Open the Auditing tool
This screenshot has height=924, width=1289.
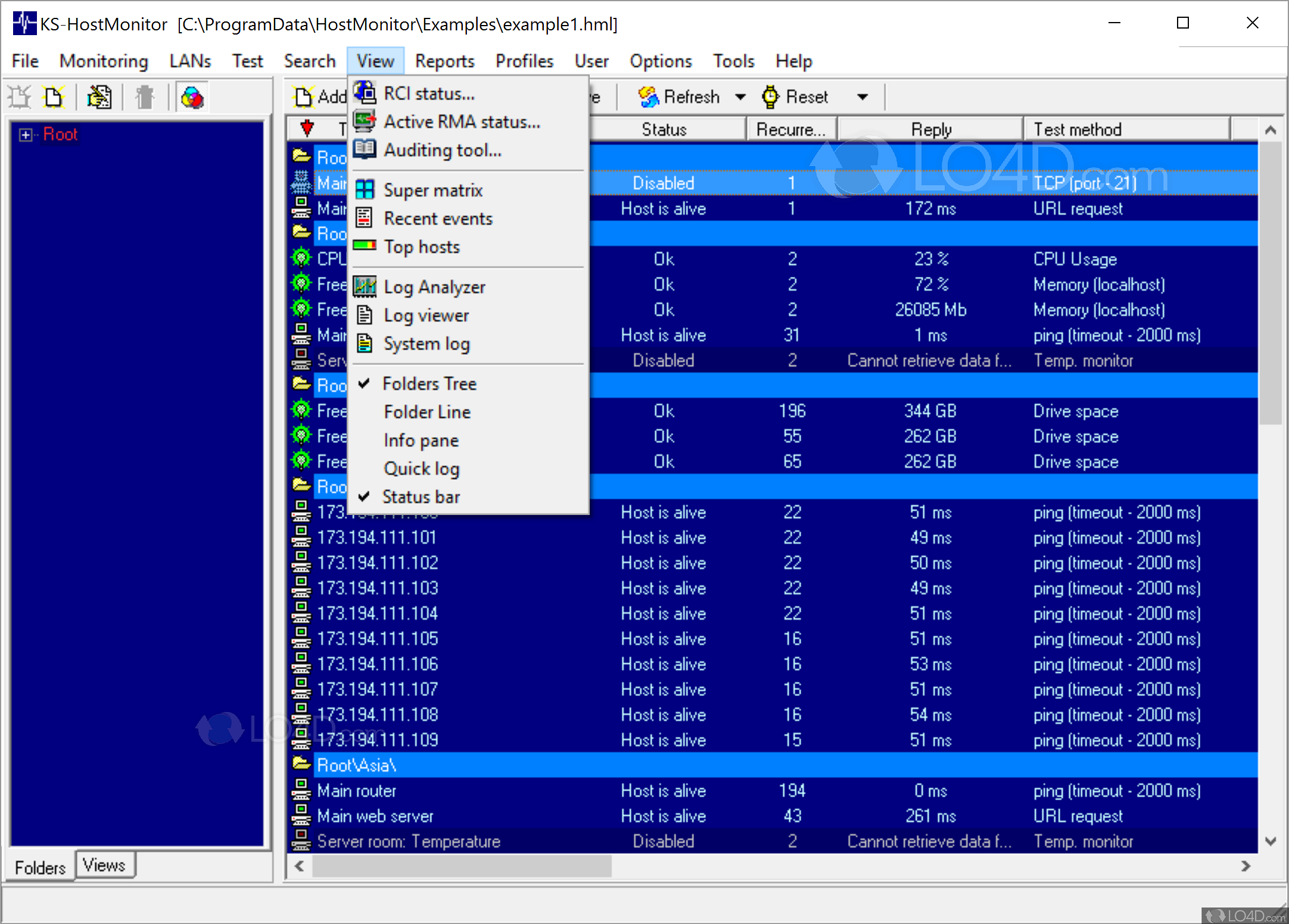click(x=442, y=150)
